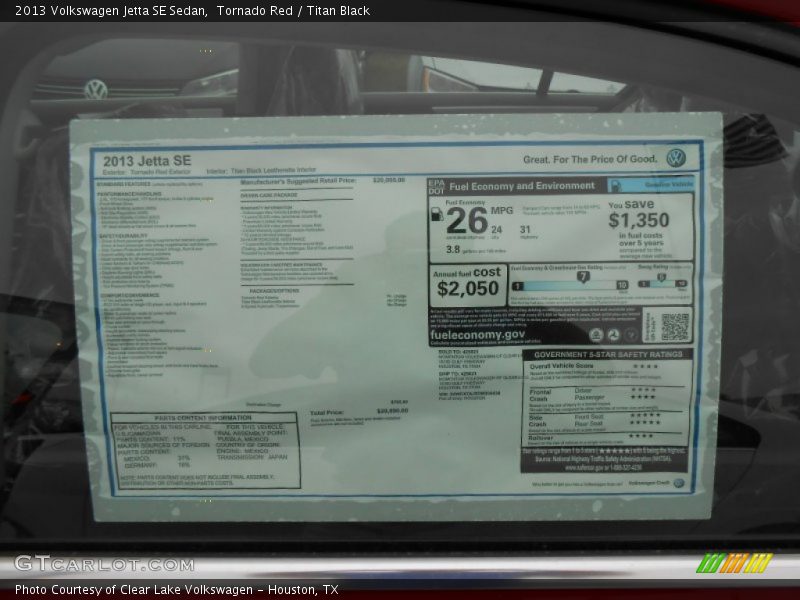Click the "Fuel Economy and Environment" header

click(x=522, y=186)
